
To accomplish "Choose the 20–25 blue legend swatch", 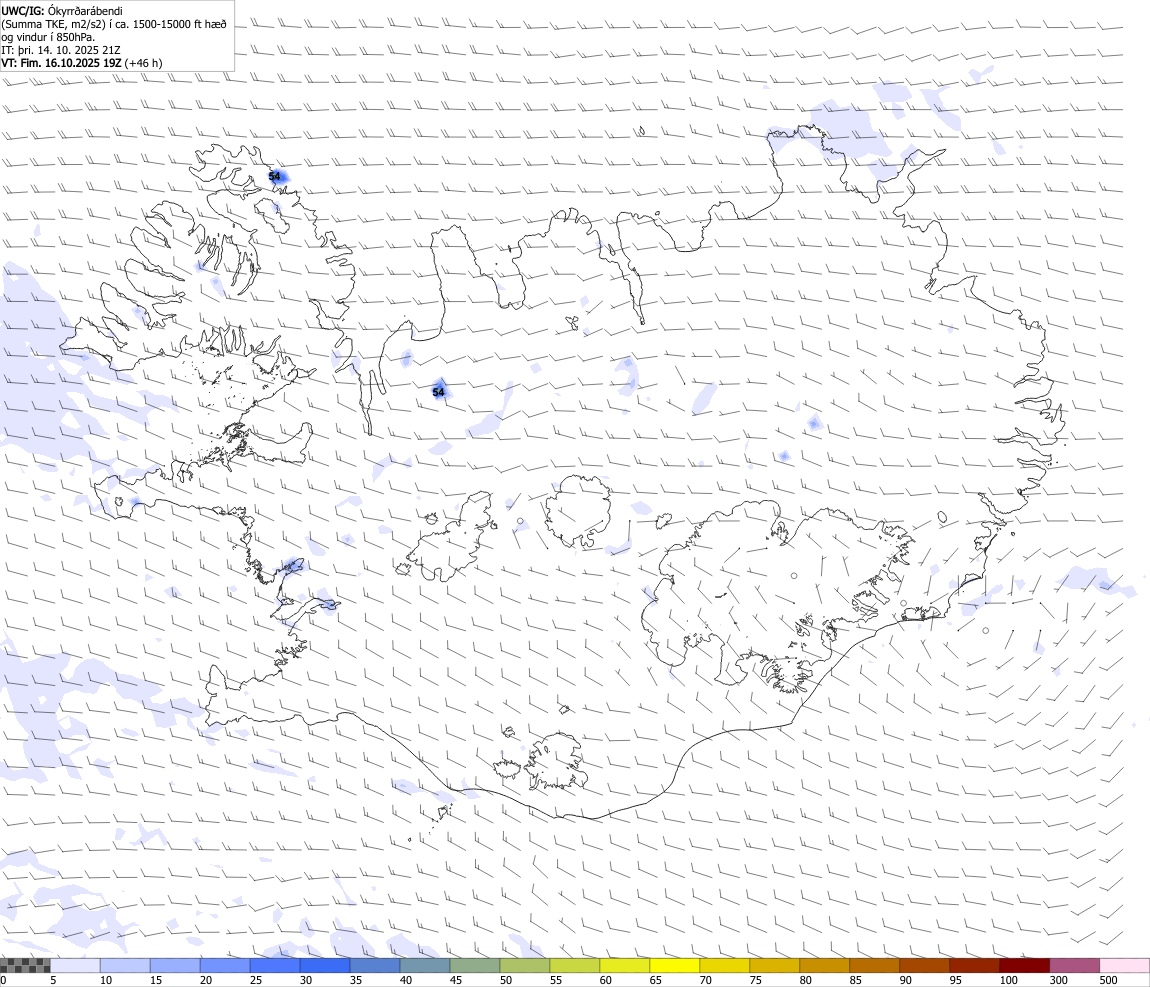I will click(x=224, y=965).
